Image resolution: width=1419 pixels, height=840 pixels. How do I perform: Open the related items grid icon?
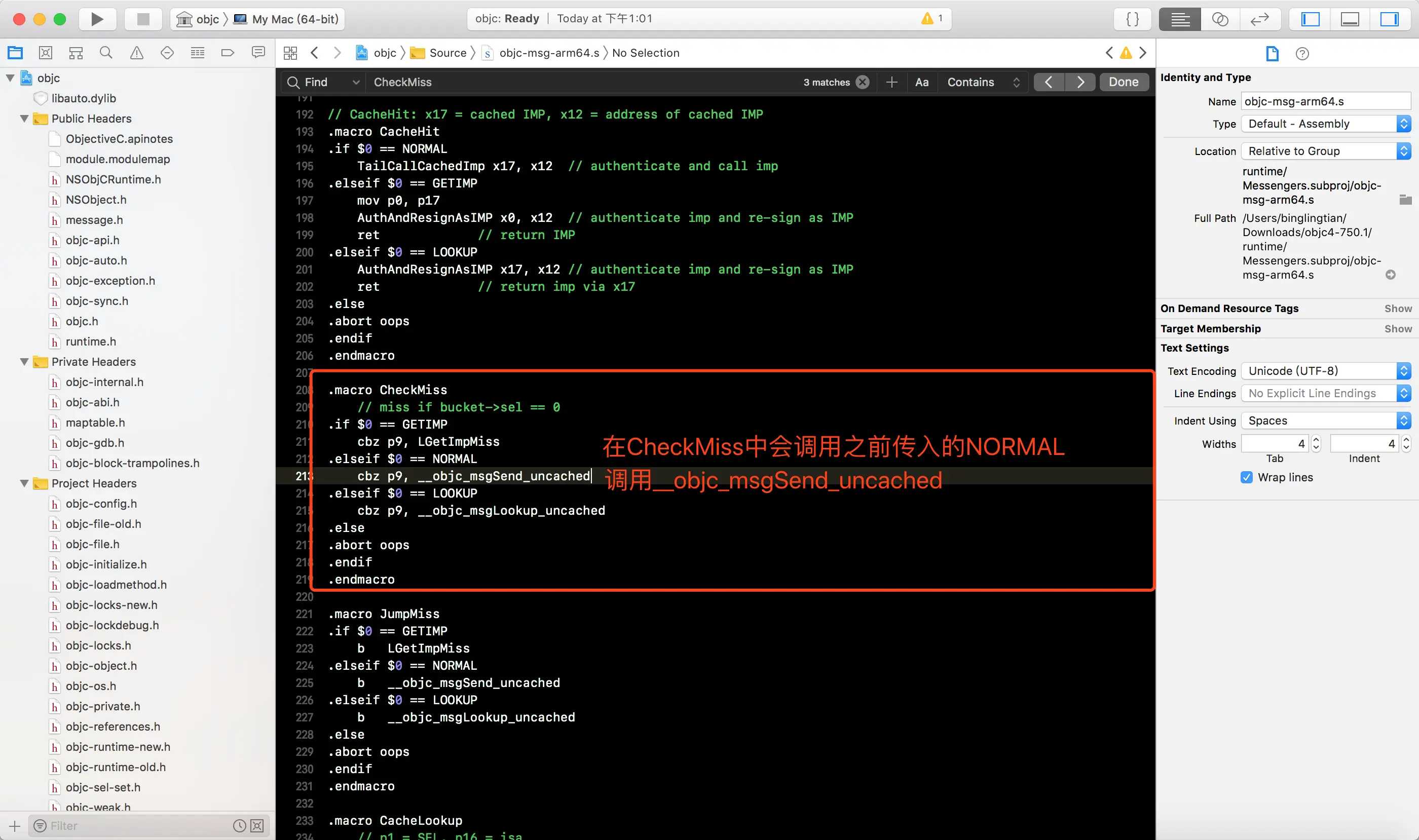click(290, 53)
